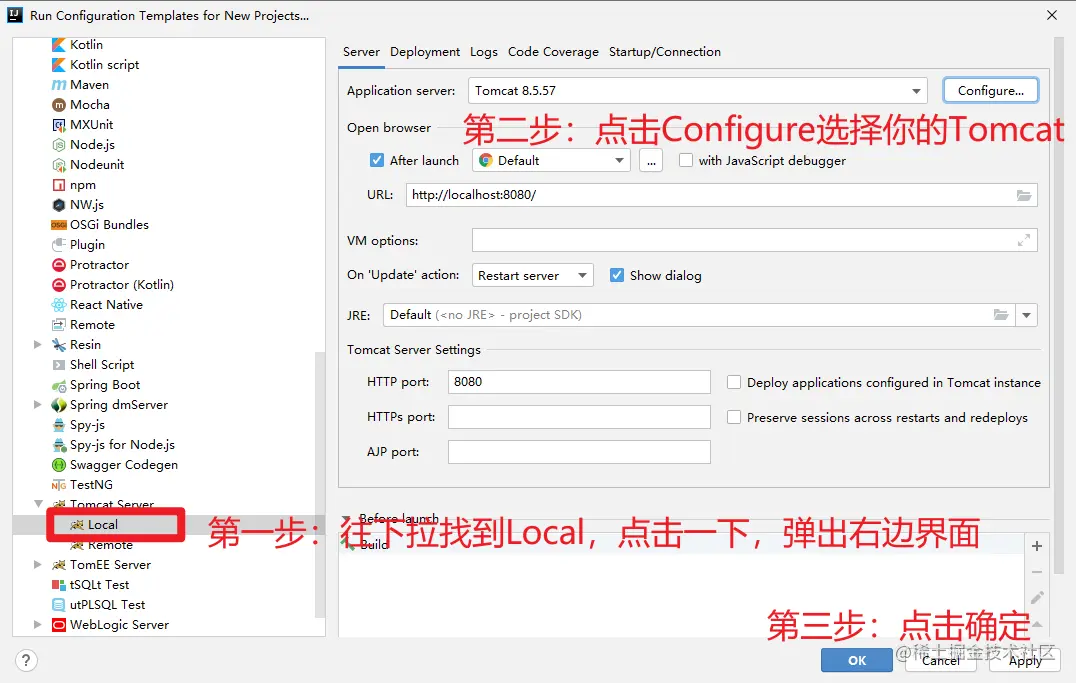Click the browser ellipsis button
This screenshot has height=683, width=1076.
pos(651,161)
